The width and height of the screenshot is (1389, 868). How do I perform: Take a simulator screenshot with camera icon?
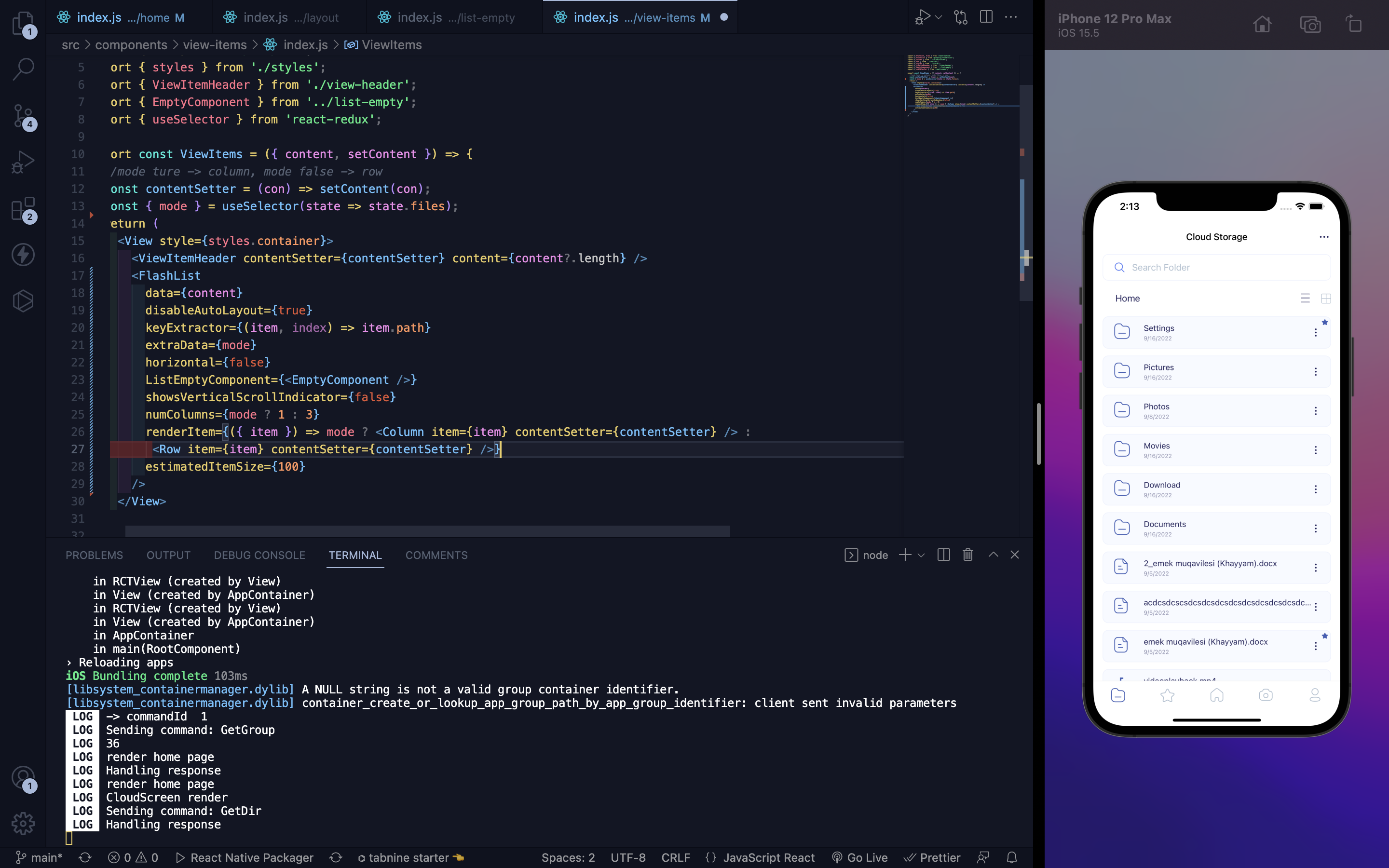click(1310, 25)
